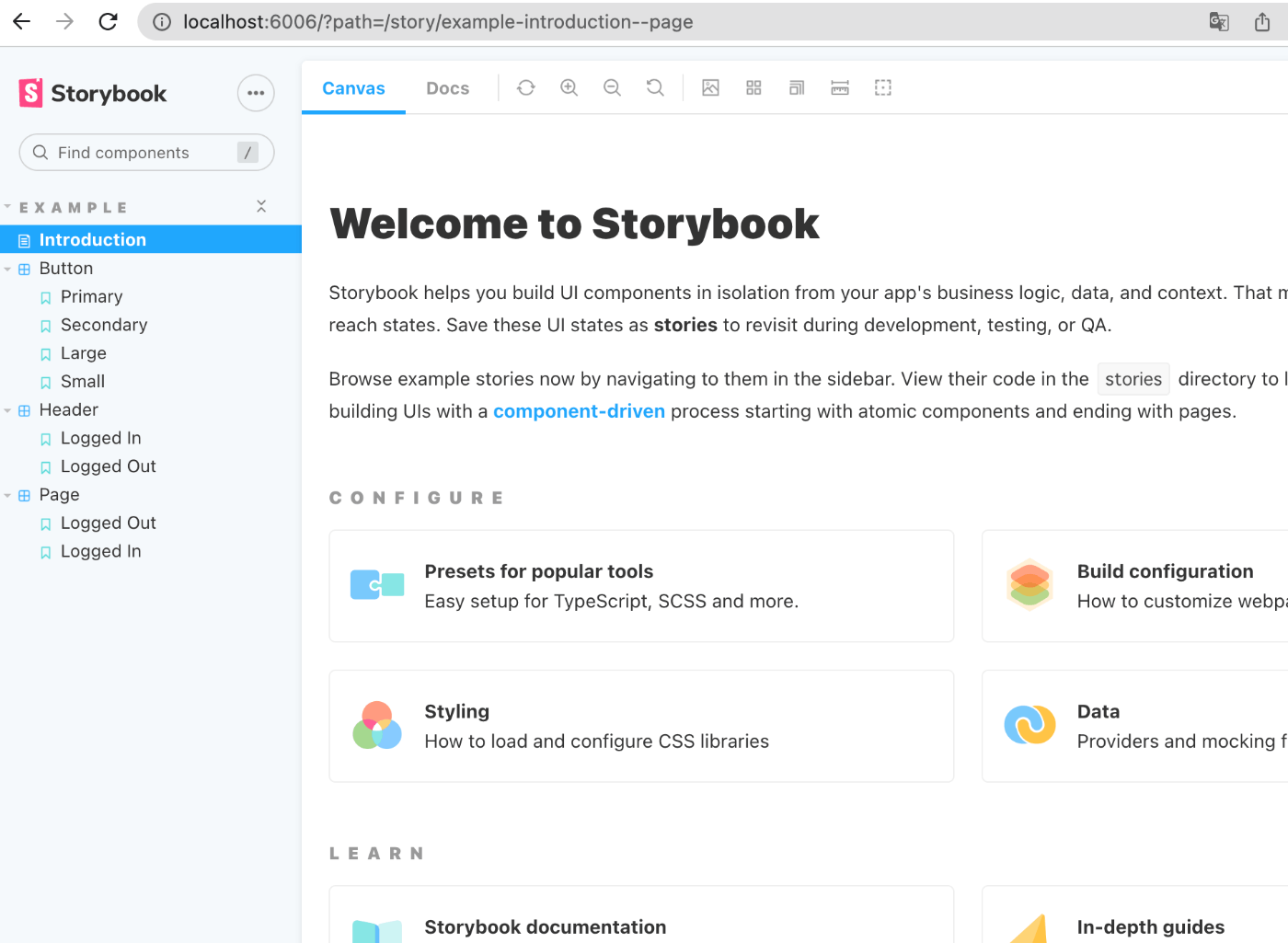Click the stories inline code text

(1133, 379)
